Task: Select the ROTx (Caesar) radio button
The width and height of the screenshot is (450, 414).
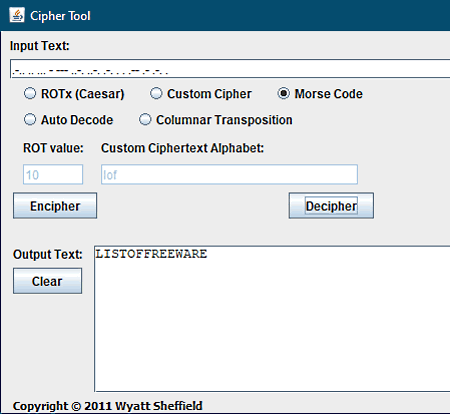Action: [74, 94]
